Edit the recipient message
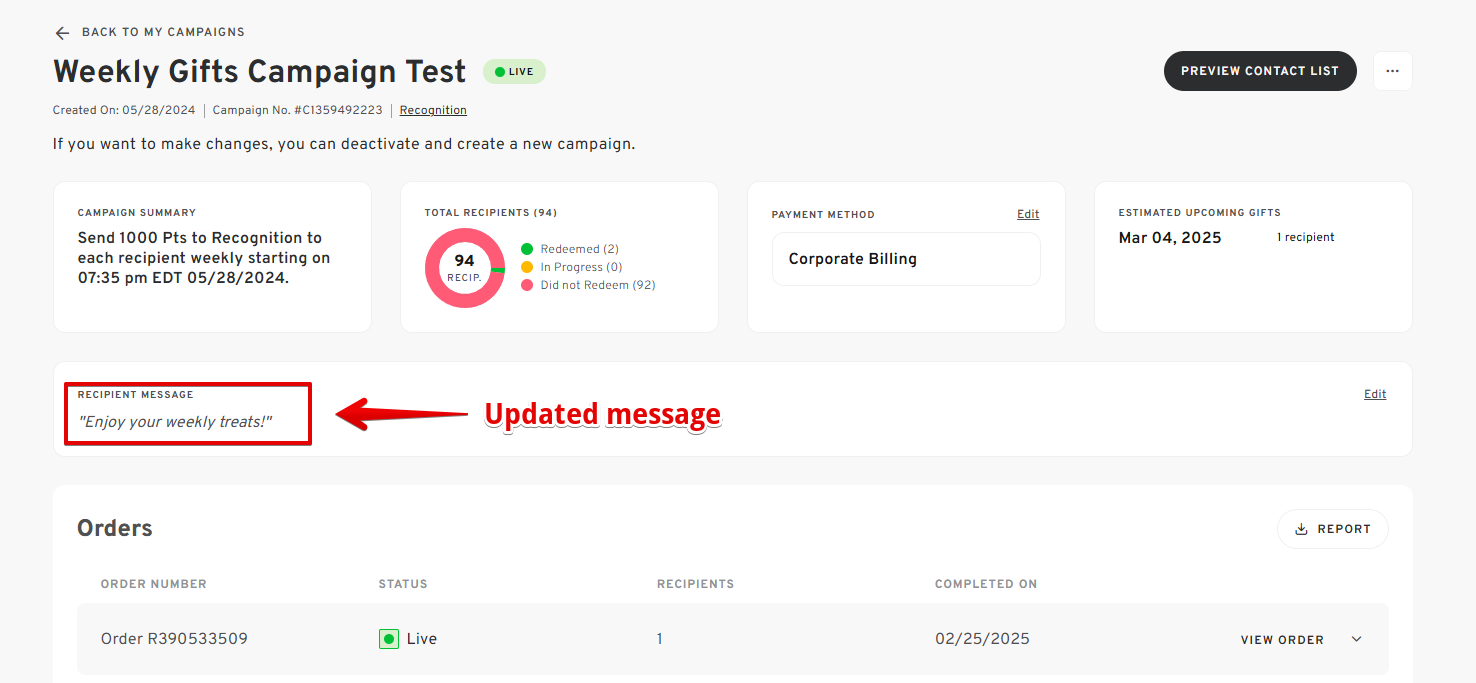 pyautogui.click(x=1375, y=394)
